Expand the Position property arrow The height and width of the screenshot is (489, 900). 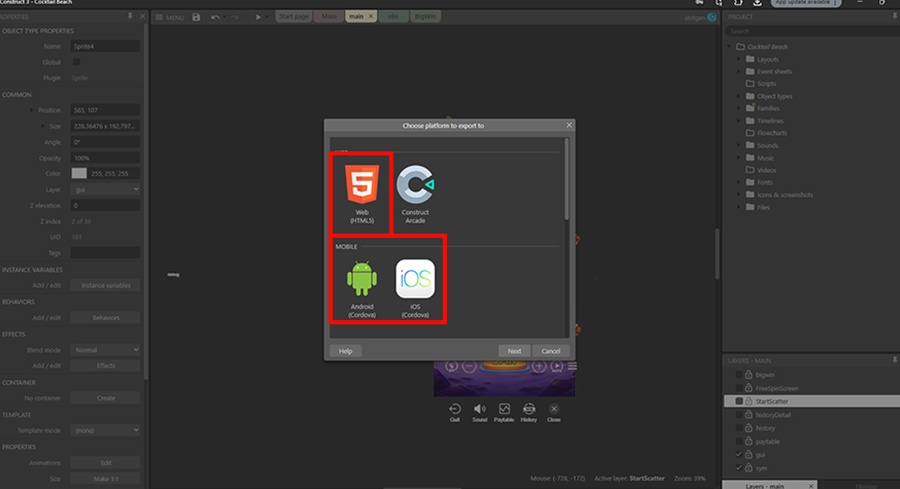32,110
